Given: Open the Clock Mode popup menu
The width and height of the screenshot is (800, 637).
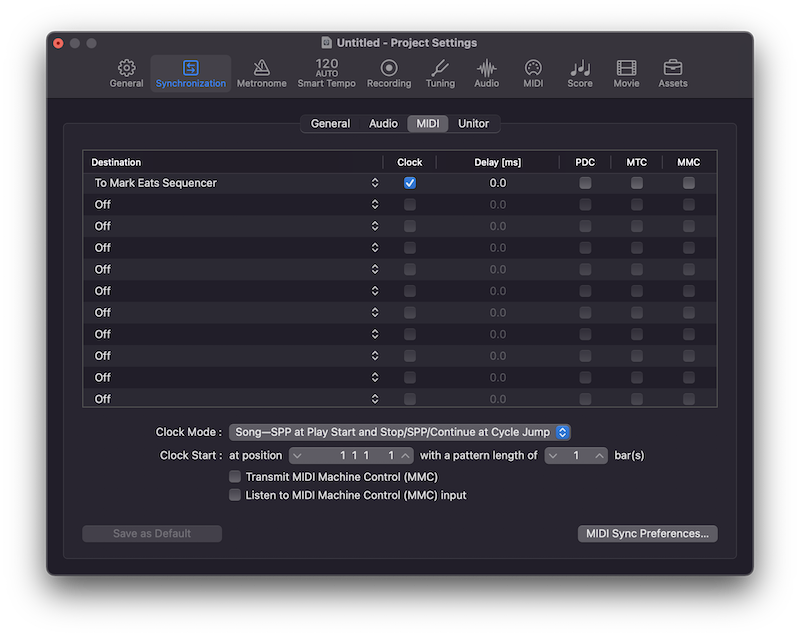Looking at the screenshot, I should pyautogui.click(x=399, y=432).
